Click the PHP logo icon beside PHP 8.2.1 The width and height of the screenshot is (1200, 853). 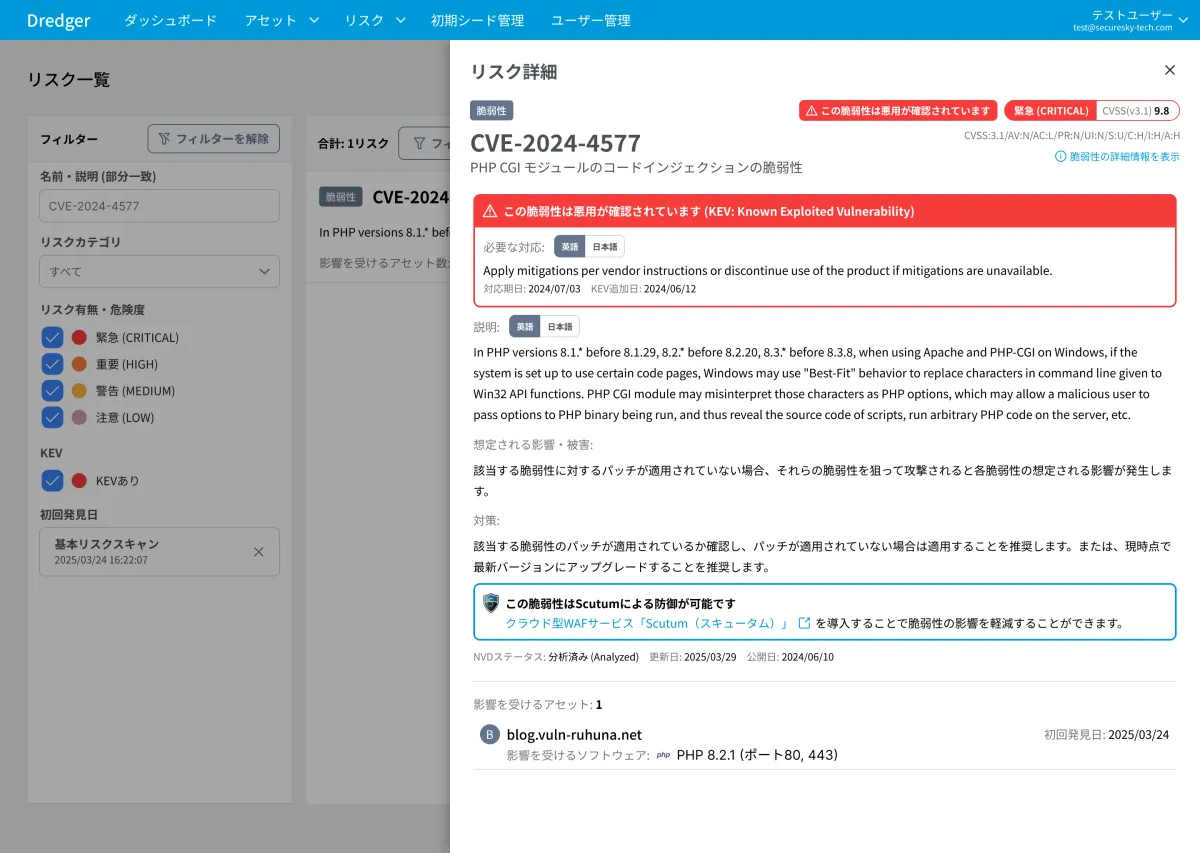tap(663, 755)
